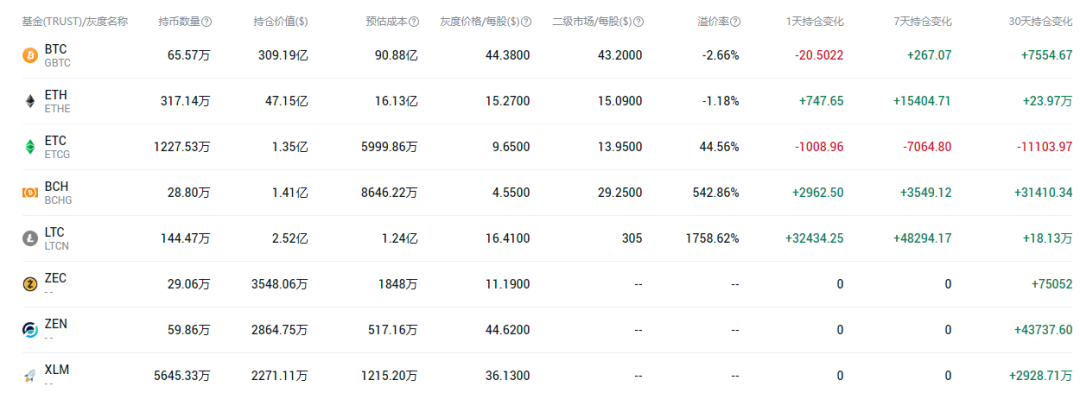Select LTC premium rate 1758.62%
Image resolution: width=1080 pixels, height=393 pixels.
click(713, 238)
